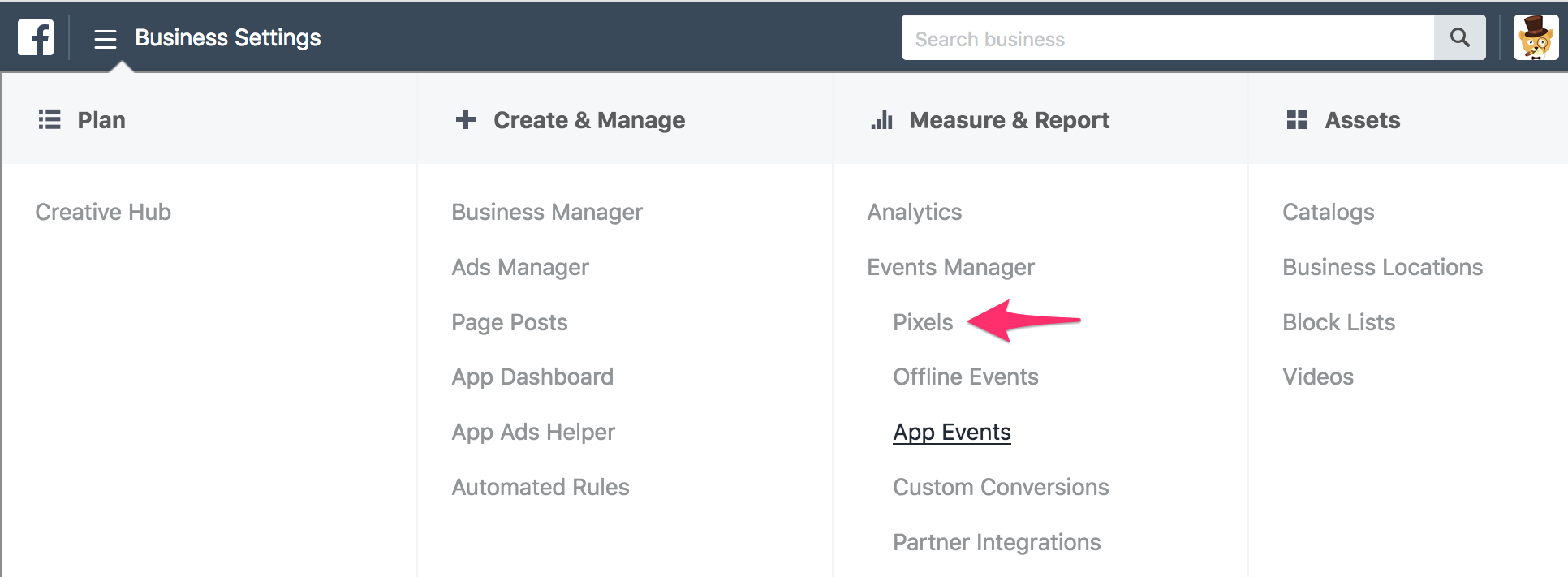This screenshot has width=1568, height=577.
Task: Open Block Lists
Action: pyautogui.click(x=1339, y=322)
